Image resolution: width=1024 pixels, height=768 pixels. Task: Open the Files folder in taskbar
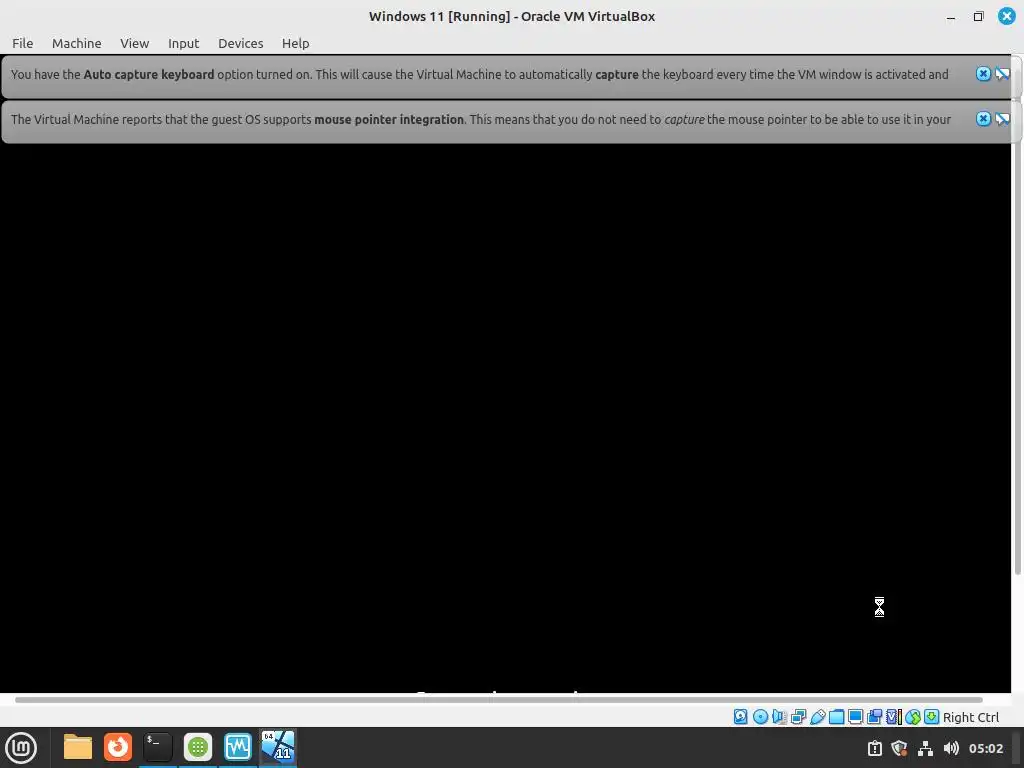78,747
